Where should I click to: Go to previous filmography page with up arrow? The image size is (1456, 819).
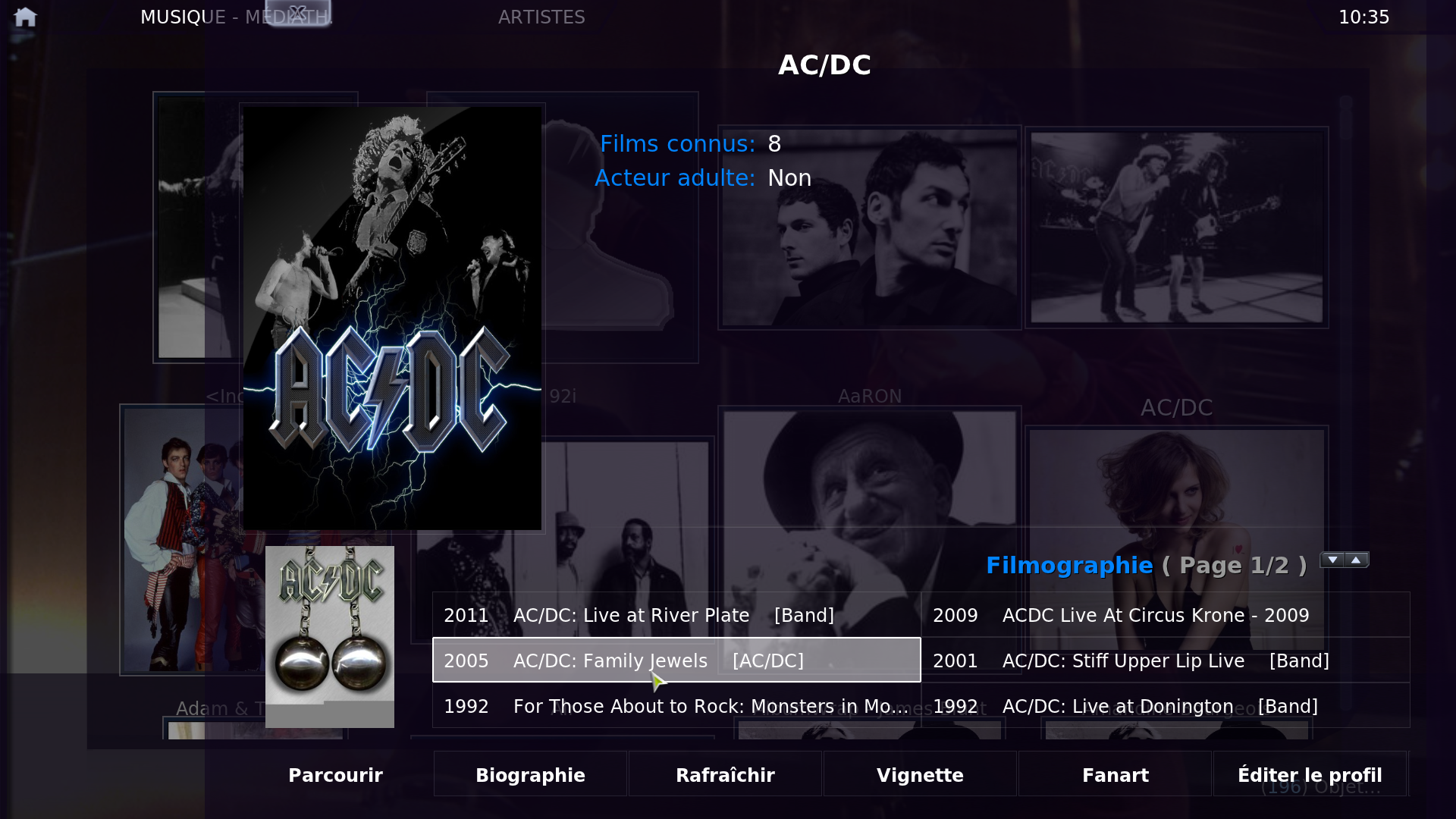point(1357,560)
